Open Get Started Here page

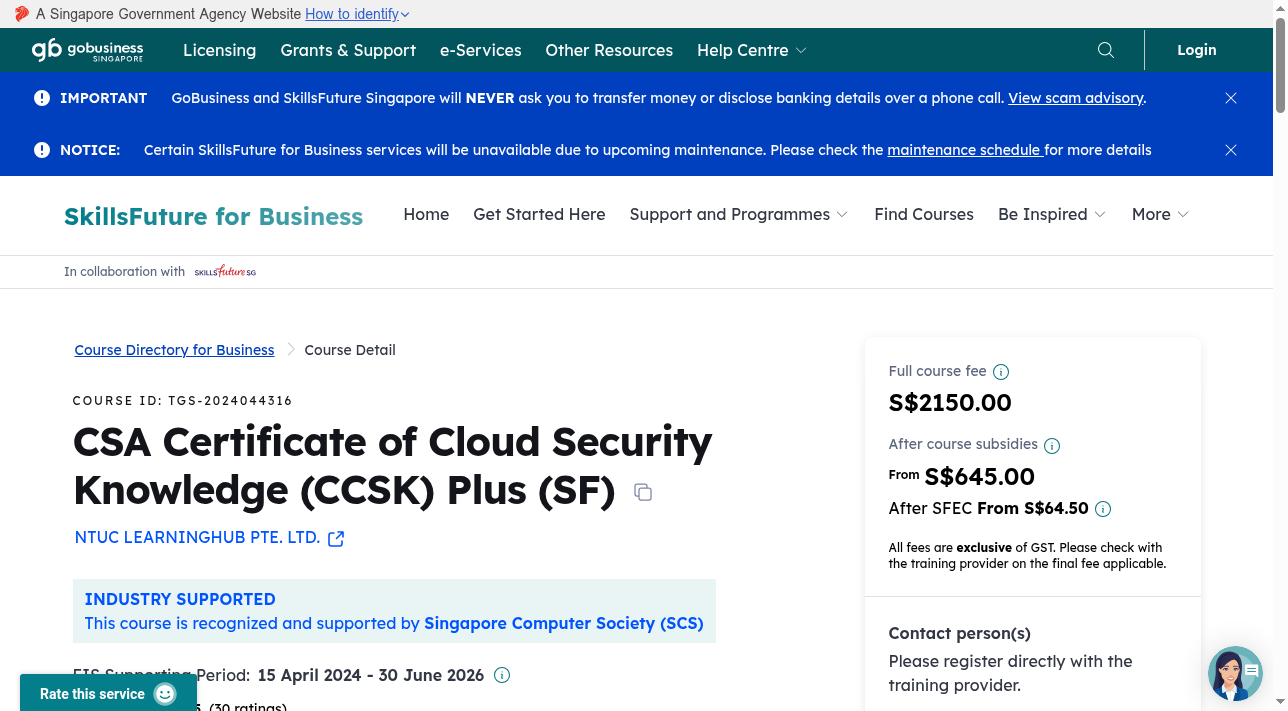pyautogui.click(x=539, y=214)
